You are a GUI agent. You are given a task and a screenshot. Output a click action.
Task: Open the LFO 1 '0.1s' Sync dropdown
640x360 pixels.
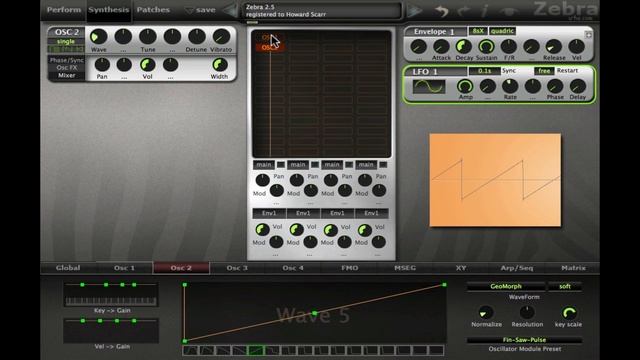(x=484, y=71)
